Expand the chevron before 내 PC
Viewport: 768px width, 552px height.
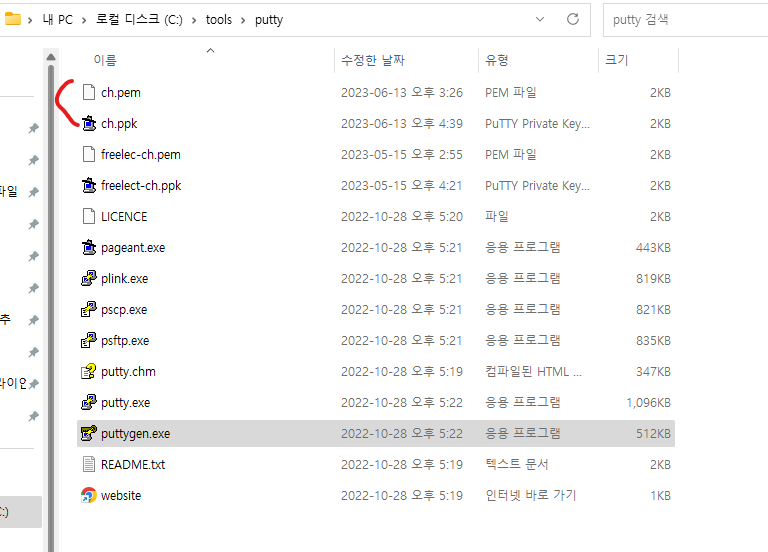pyautogui.click(x=30, y=20)
